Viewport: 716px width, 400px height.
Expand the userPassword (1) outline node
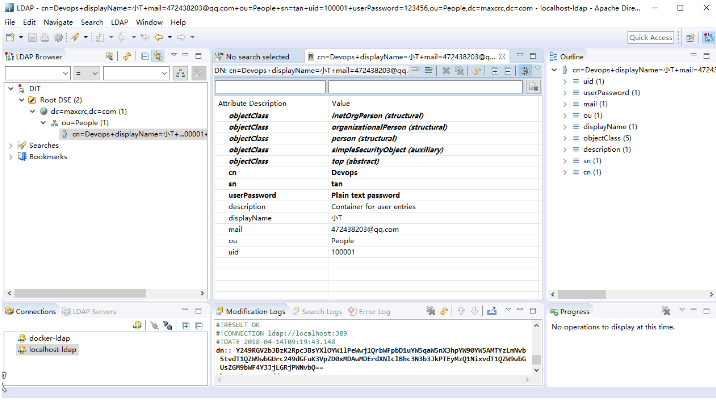coord(565,93)
